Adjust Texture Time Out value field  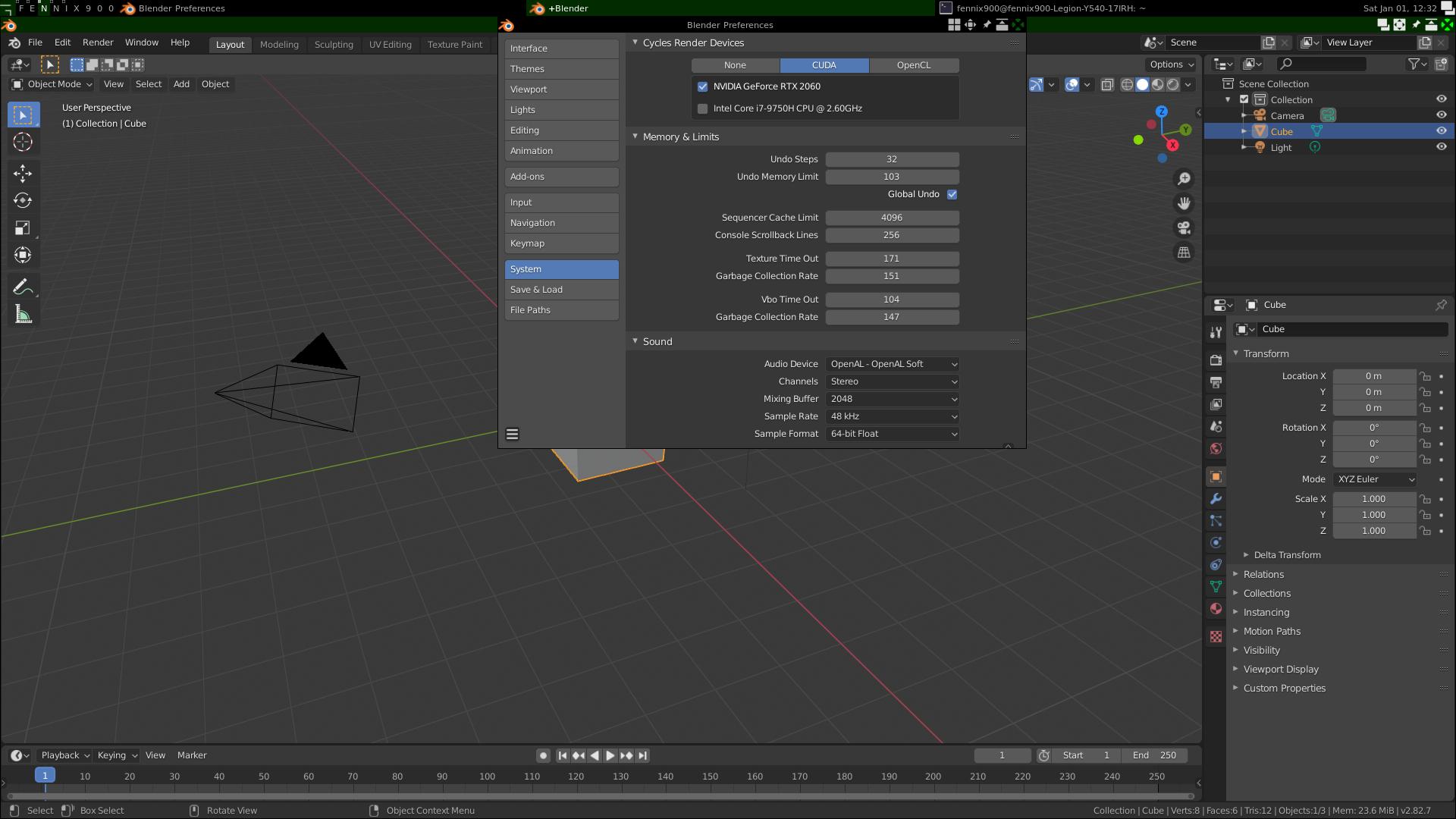pyautogui.click(x=893, y=259)
